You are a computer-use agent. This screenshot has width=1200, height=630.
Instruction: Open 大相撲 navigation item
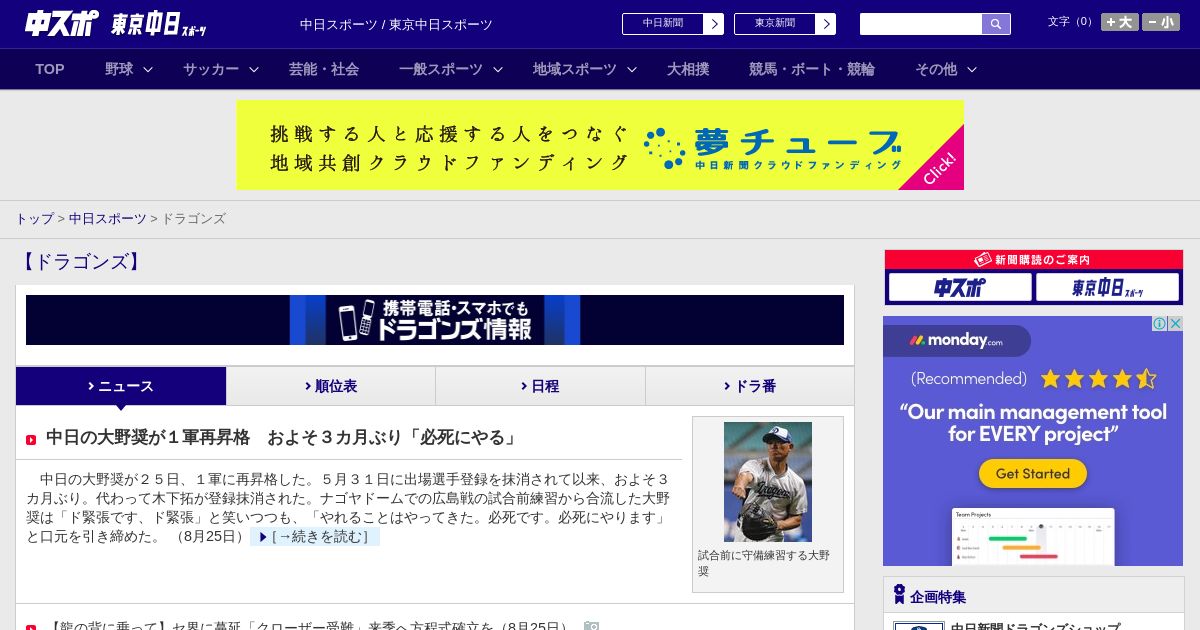[x=688, y=69]
